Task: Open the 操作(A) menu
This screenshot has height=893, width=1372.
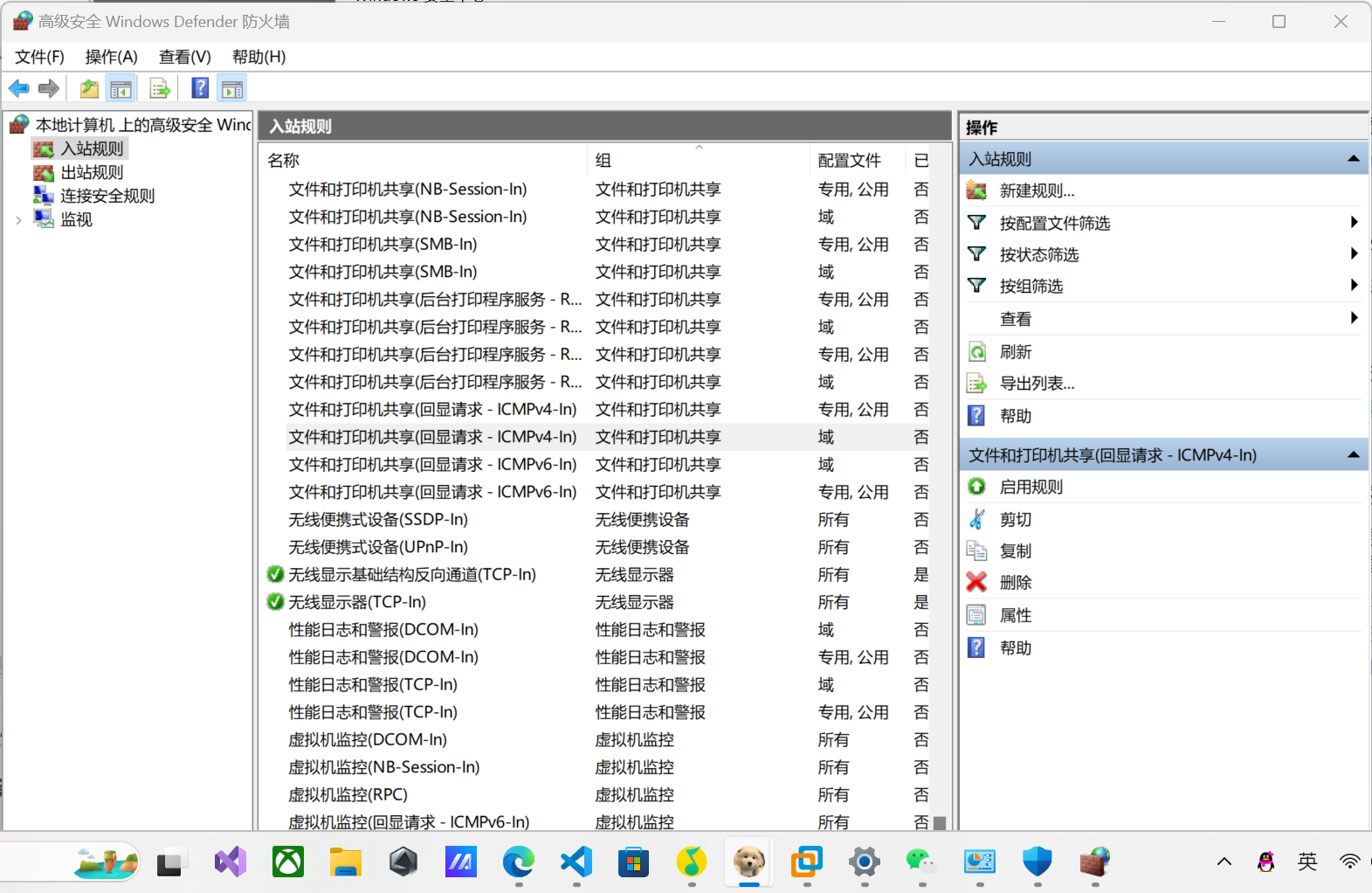Action: click(x=111, y=57)
